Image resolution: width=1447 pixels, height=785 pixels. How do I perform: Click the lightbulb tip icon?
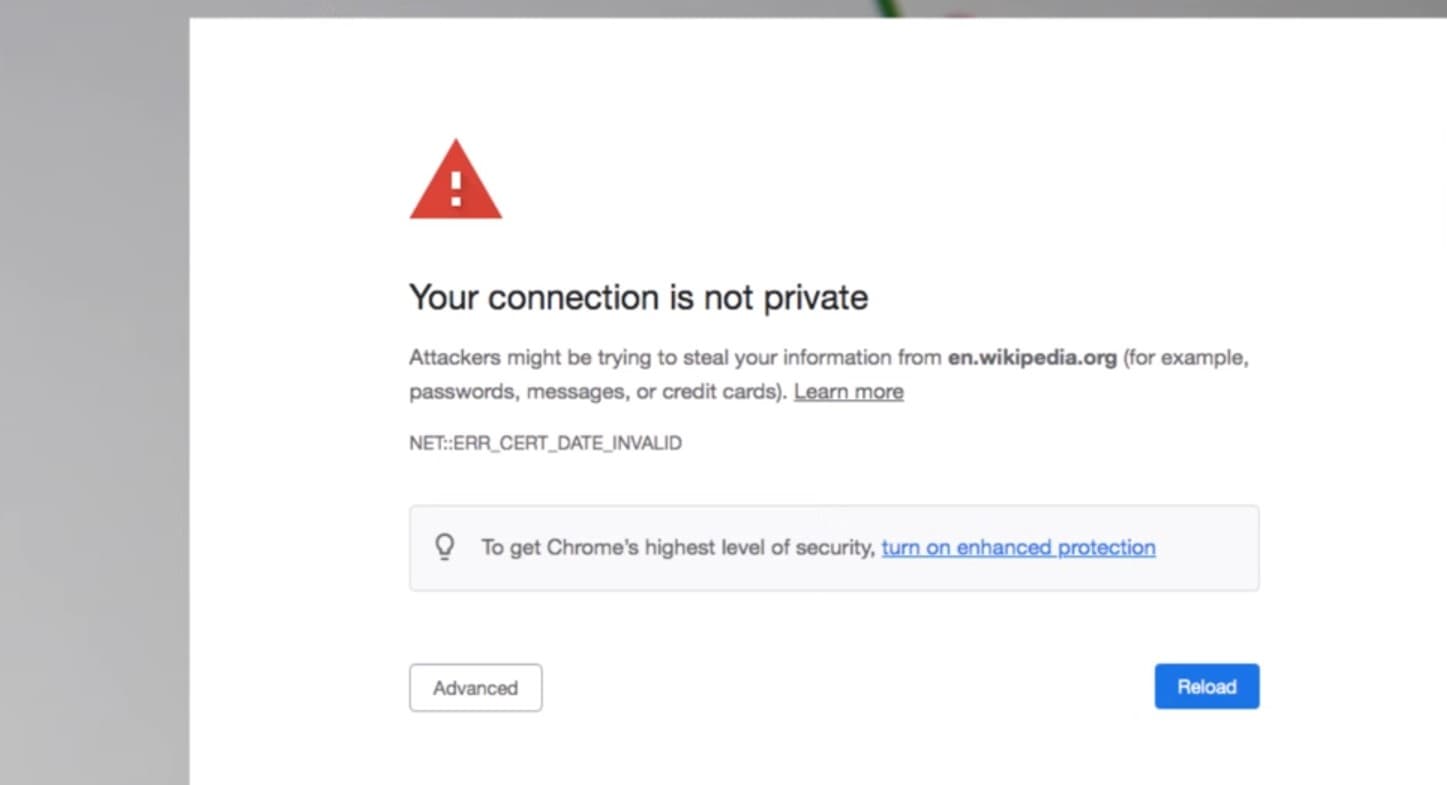pos(445,547)
